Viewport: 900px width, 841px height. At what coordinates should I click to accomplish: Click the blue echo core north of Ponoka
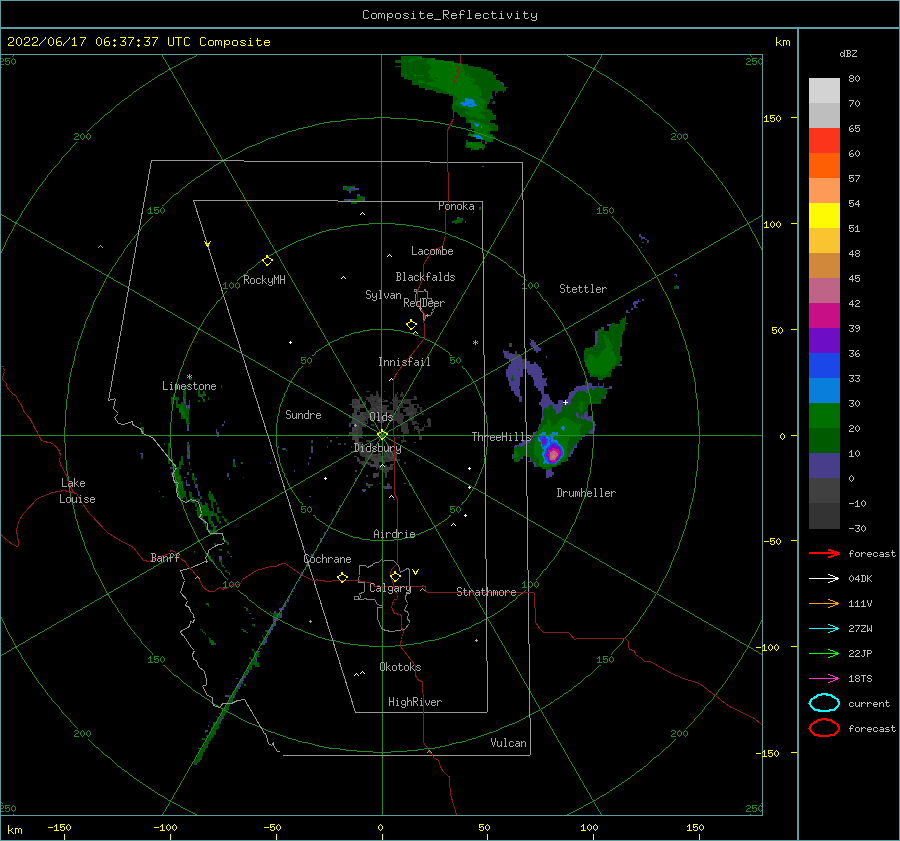click(x=469, y=103)
